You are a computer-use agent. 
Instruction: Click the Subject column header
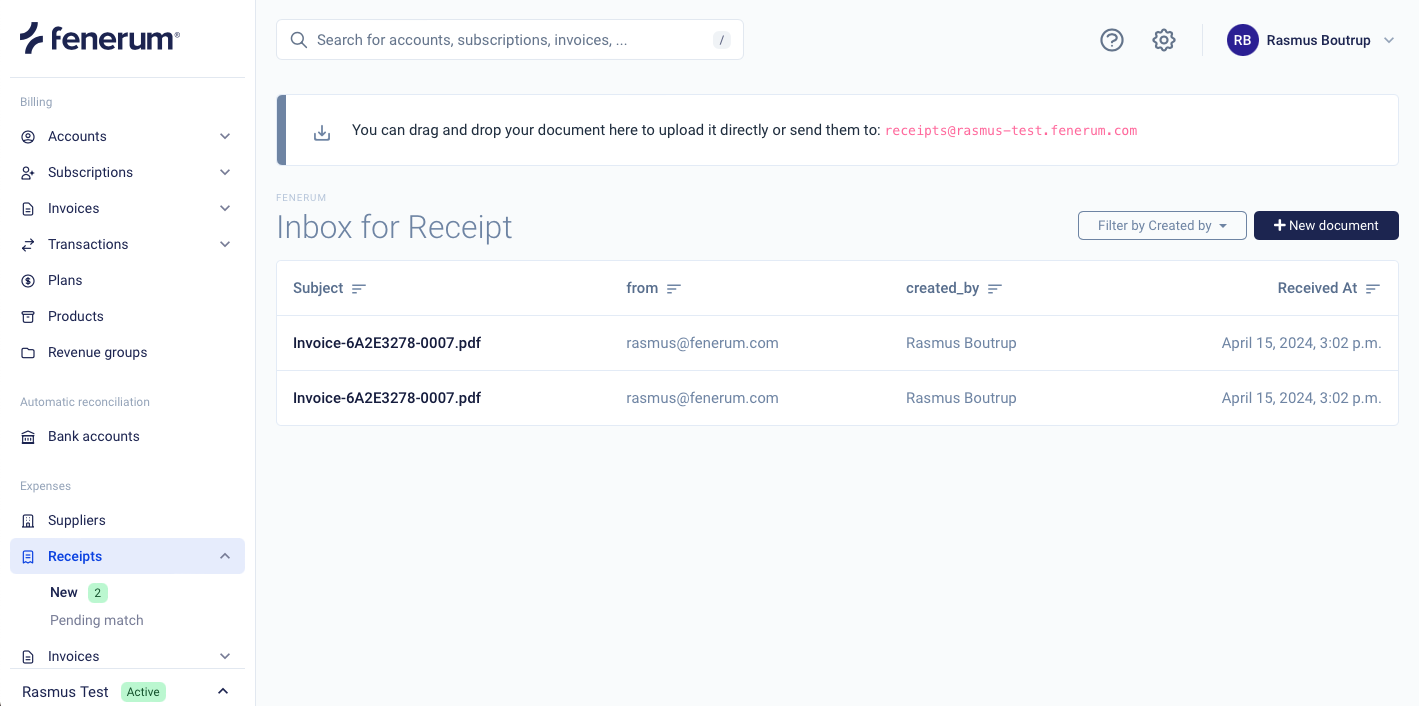click(x=318, y=288)
